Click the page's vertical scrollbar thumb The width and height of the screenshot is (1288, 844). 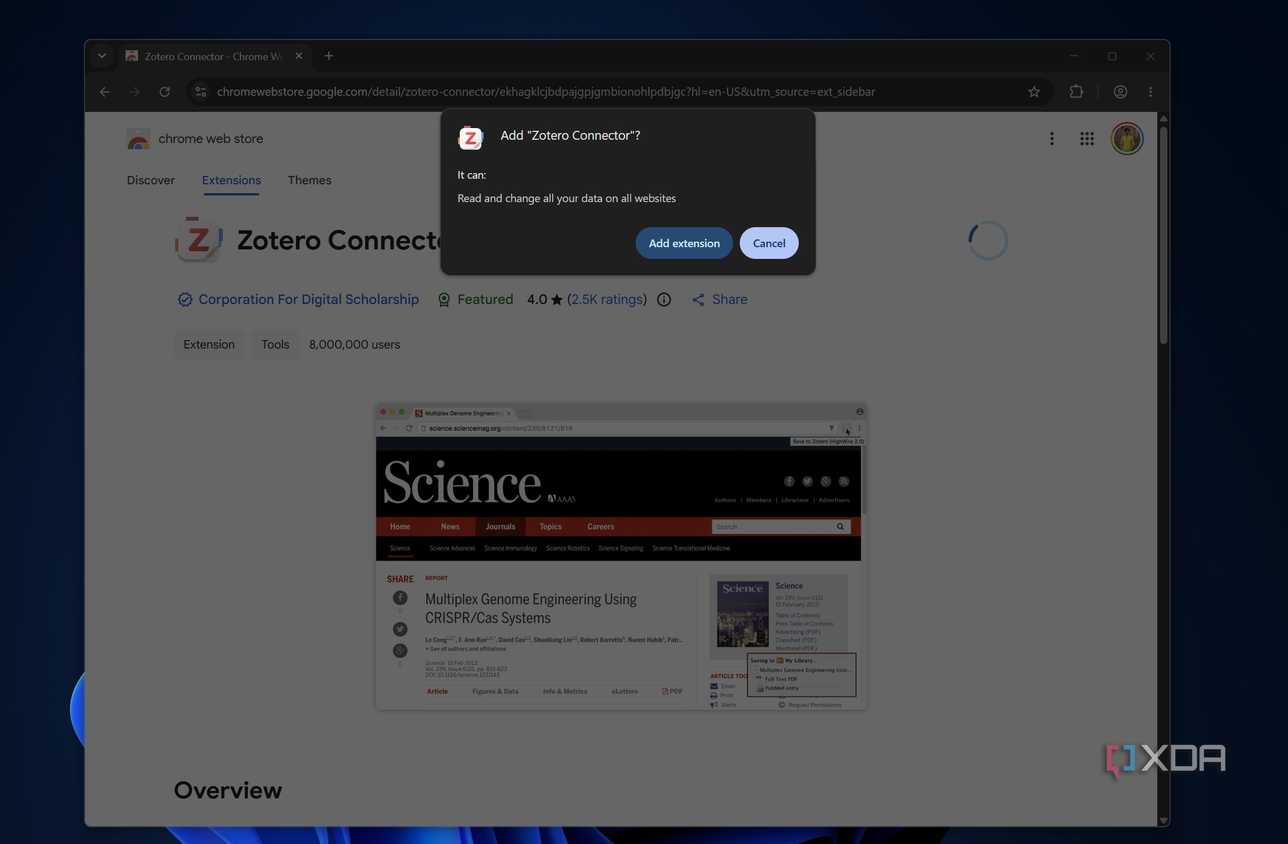pos(1163,235)
